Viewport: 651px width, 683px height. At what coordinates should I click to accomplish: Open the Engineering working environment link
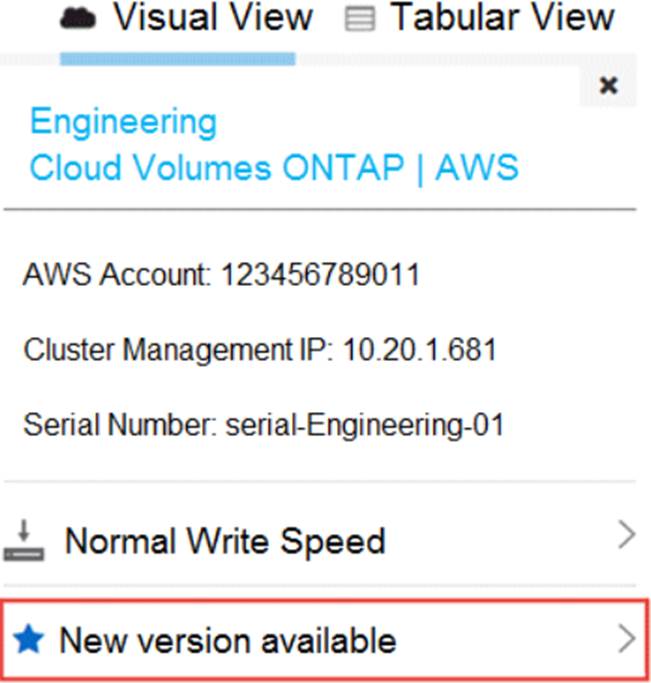click(123, 122)
